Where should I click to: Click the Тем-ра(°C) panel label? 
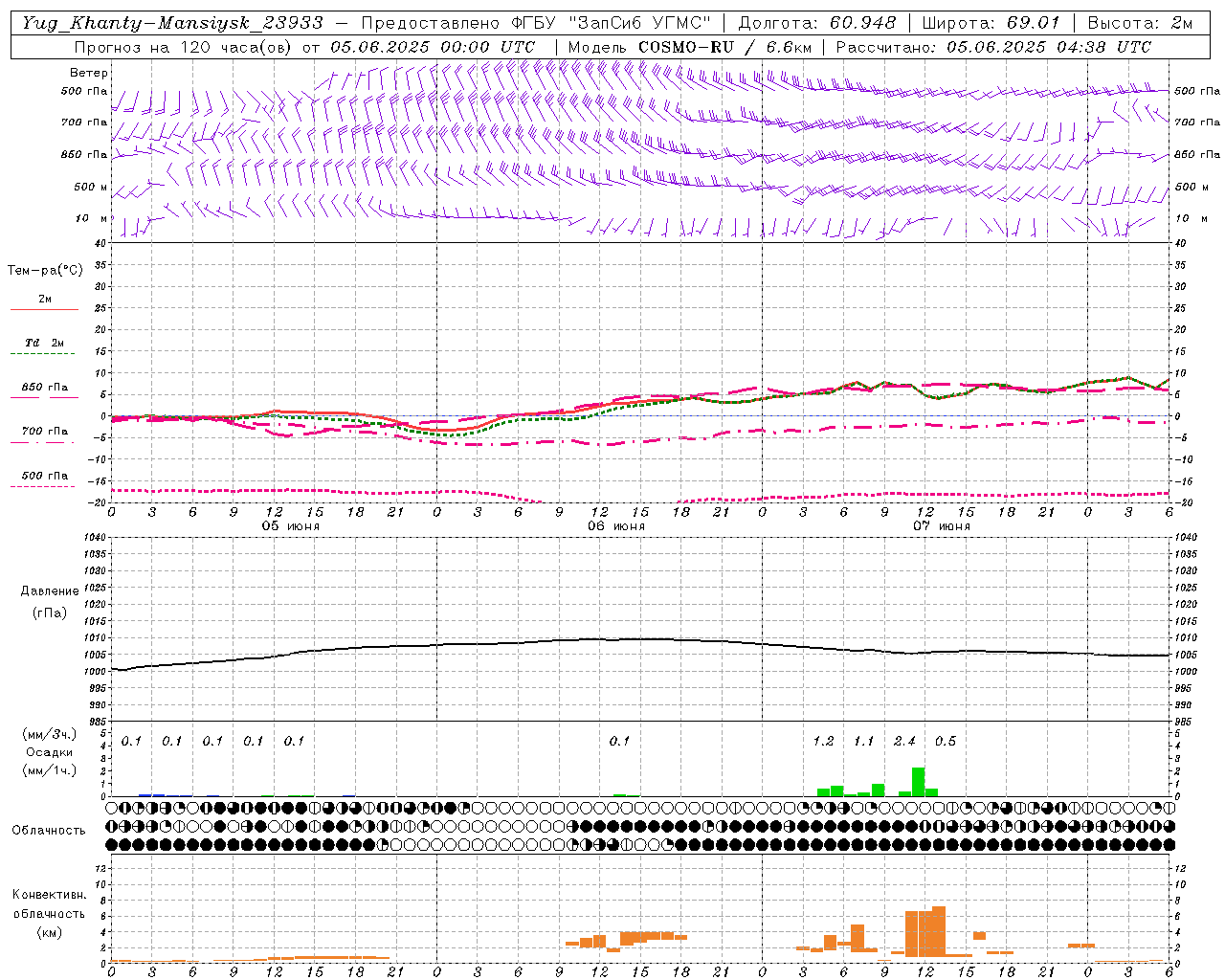click(x=45, y=271)
